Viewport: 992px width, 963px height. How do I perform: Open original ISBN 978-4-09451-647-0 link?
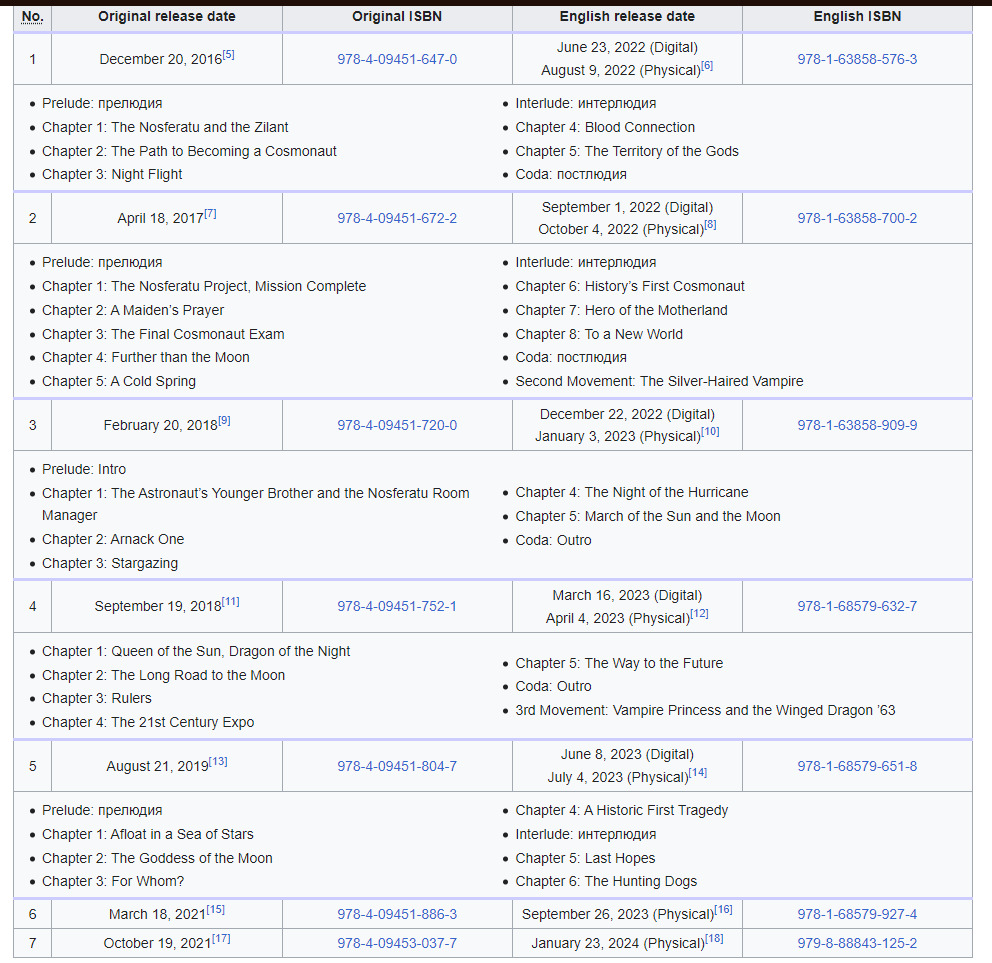pyautogui.click(x=397, y=59)
